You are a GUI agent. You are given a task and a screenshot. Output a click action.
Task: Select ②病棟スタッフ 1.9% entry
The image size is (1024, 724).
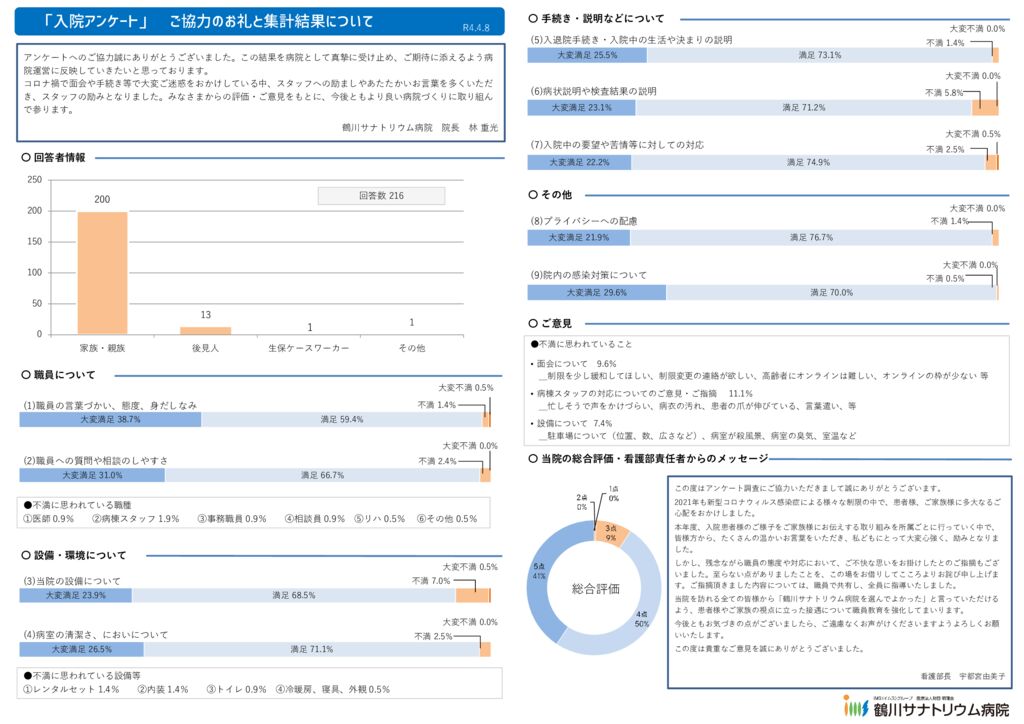pos(135,519)
